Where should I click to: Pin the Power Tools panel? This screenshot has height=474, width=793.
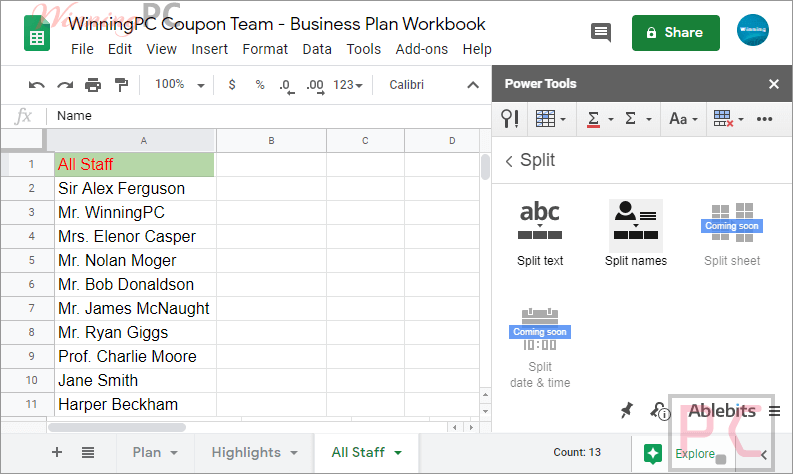click(627, 410)
